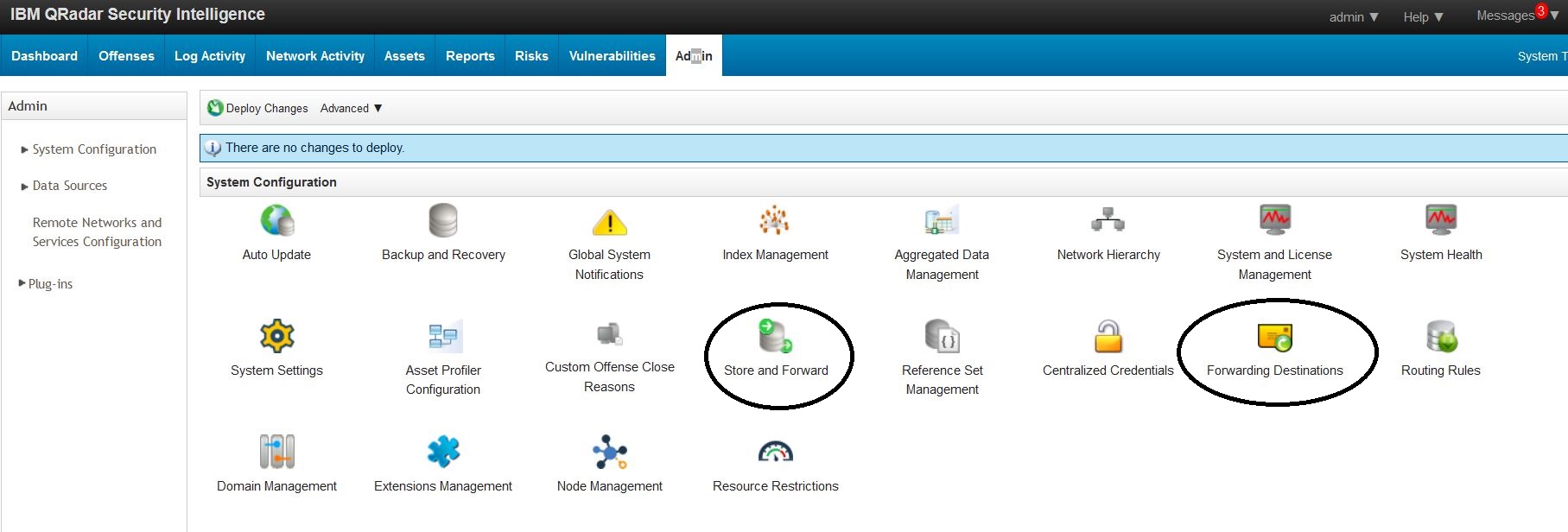Click the Network Hierarchy label
The image size is (1568, 532).
click(1108, 255)
